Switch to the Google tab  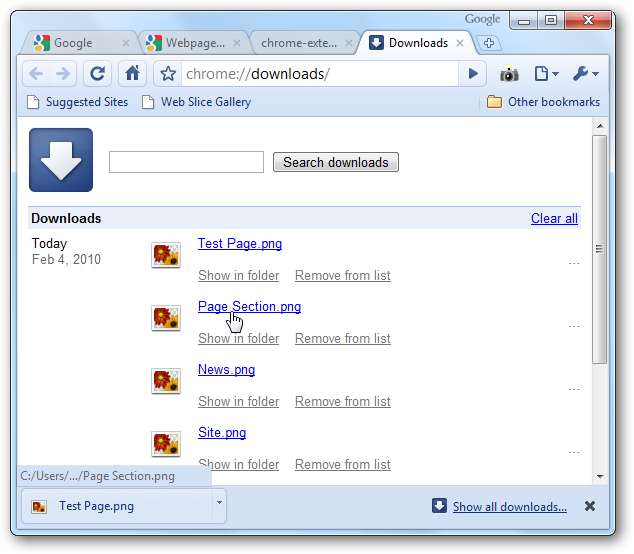80,42
